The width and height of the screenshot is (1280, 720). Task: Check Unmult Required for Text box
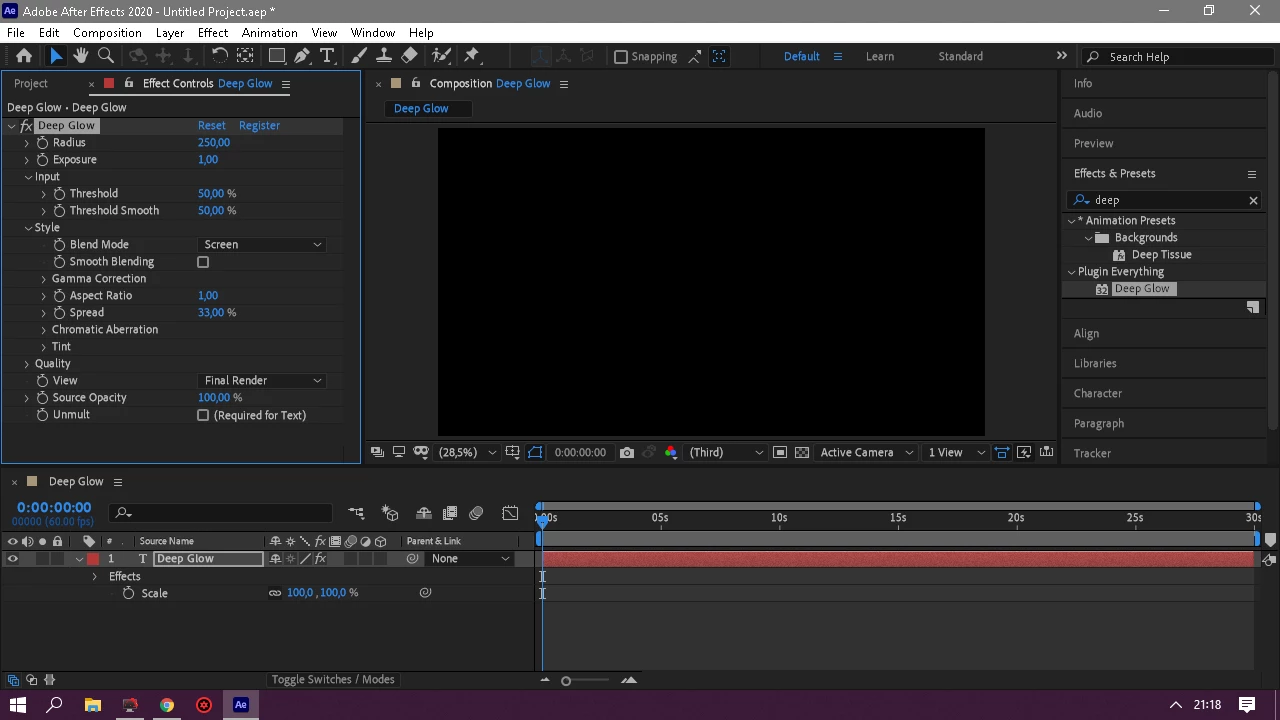[x=203, y=415]
